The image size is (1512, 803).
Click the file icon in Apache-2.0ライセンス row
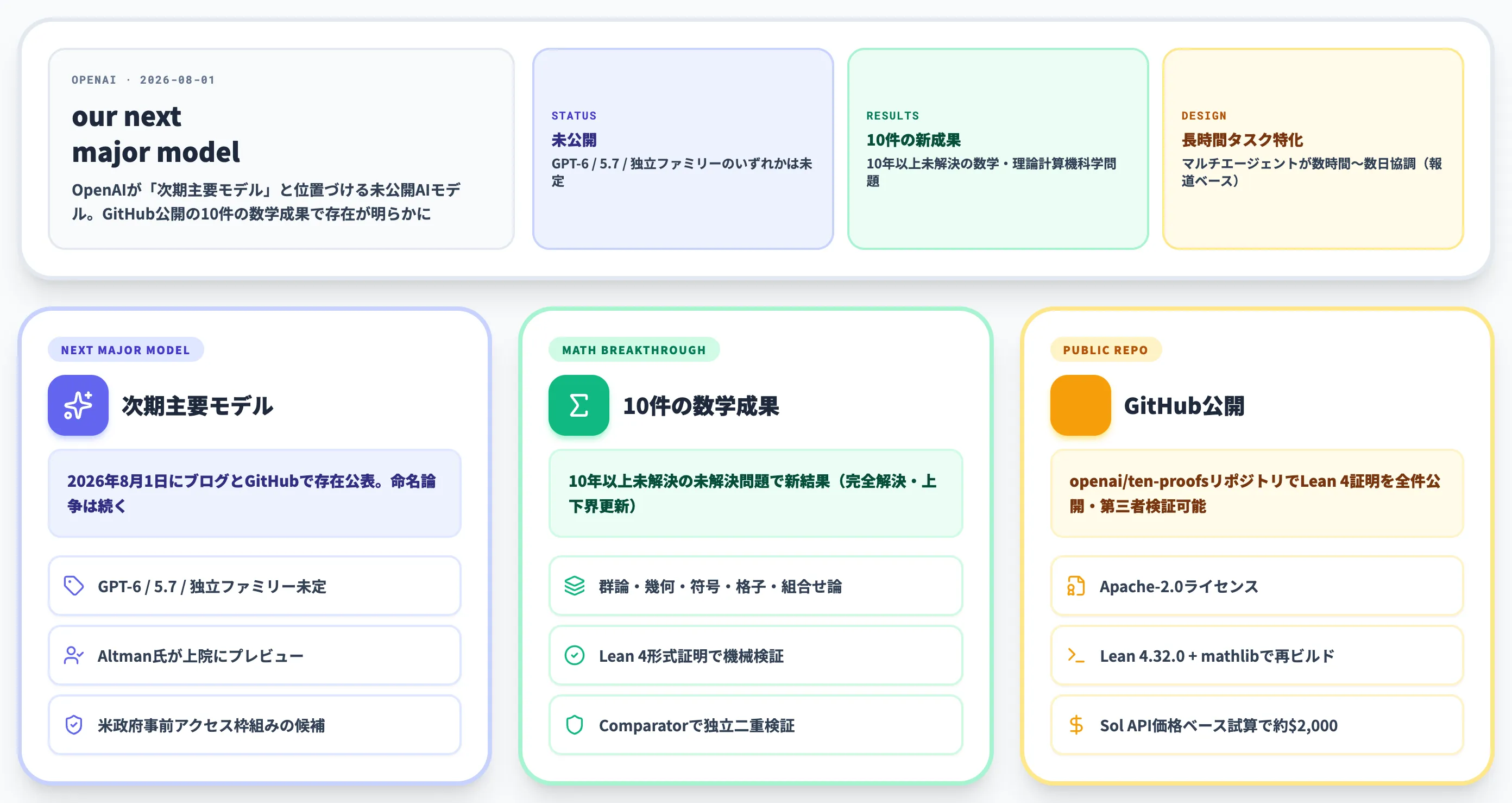tap(1076, 586)
